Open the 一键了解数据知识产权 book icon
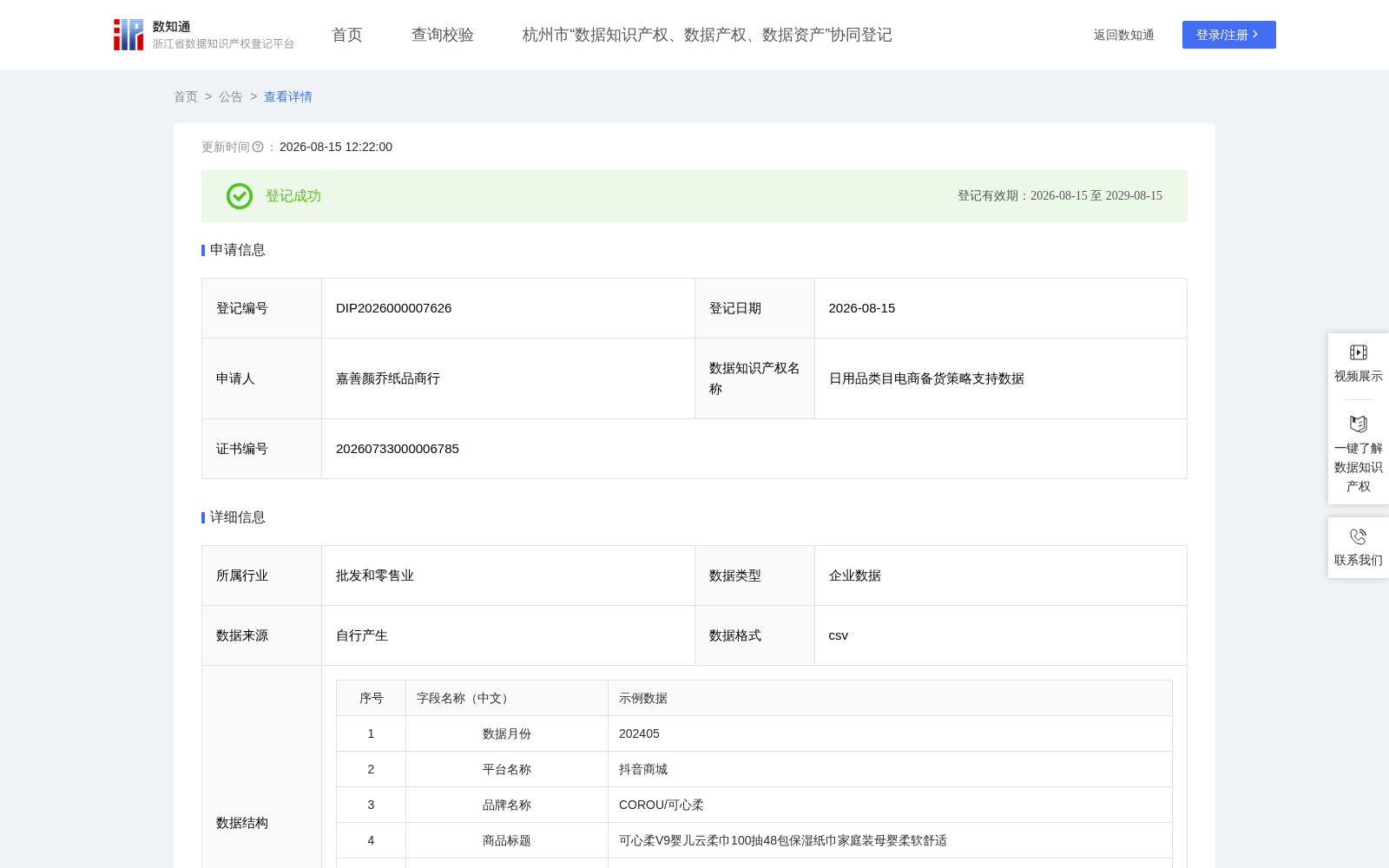This screenshot has height=868, width=1389. coord(1359,424)
